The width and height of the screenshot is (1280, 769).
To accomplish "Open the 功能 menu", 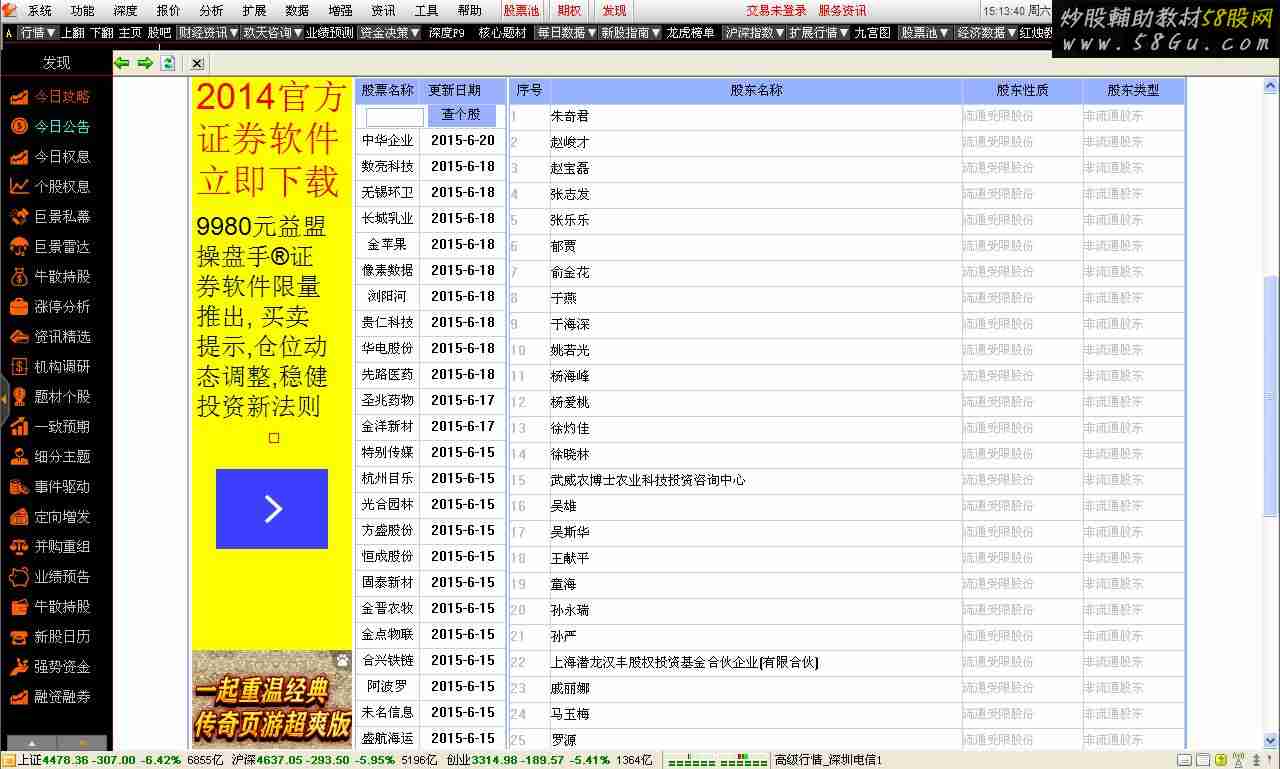I will [83, 11].
